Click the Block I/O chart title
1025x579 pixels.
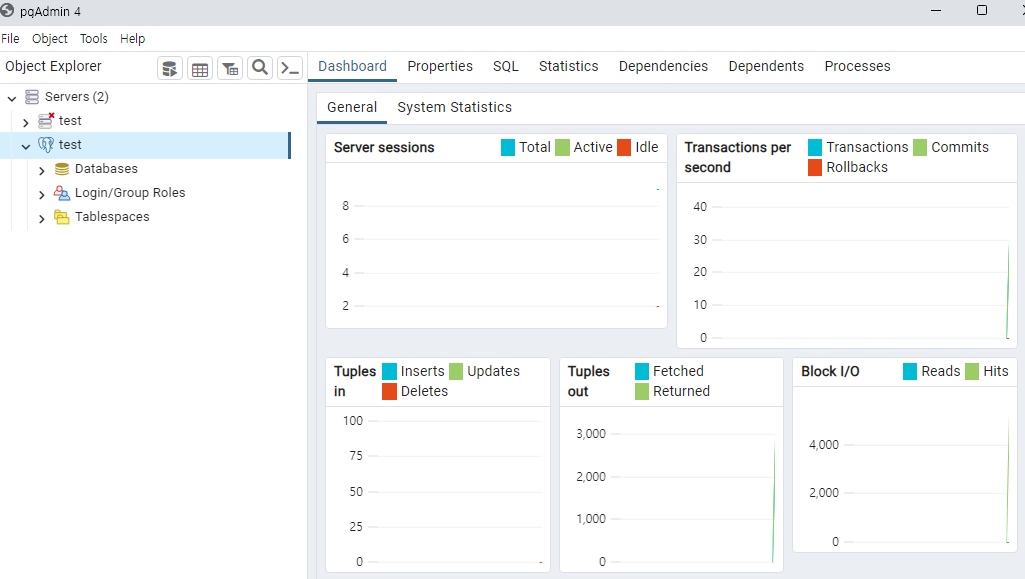(x=830, y=372)
